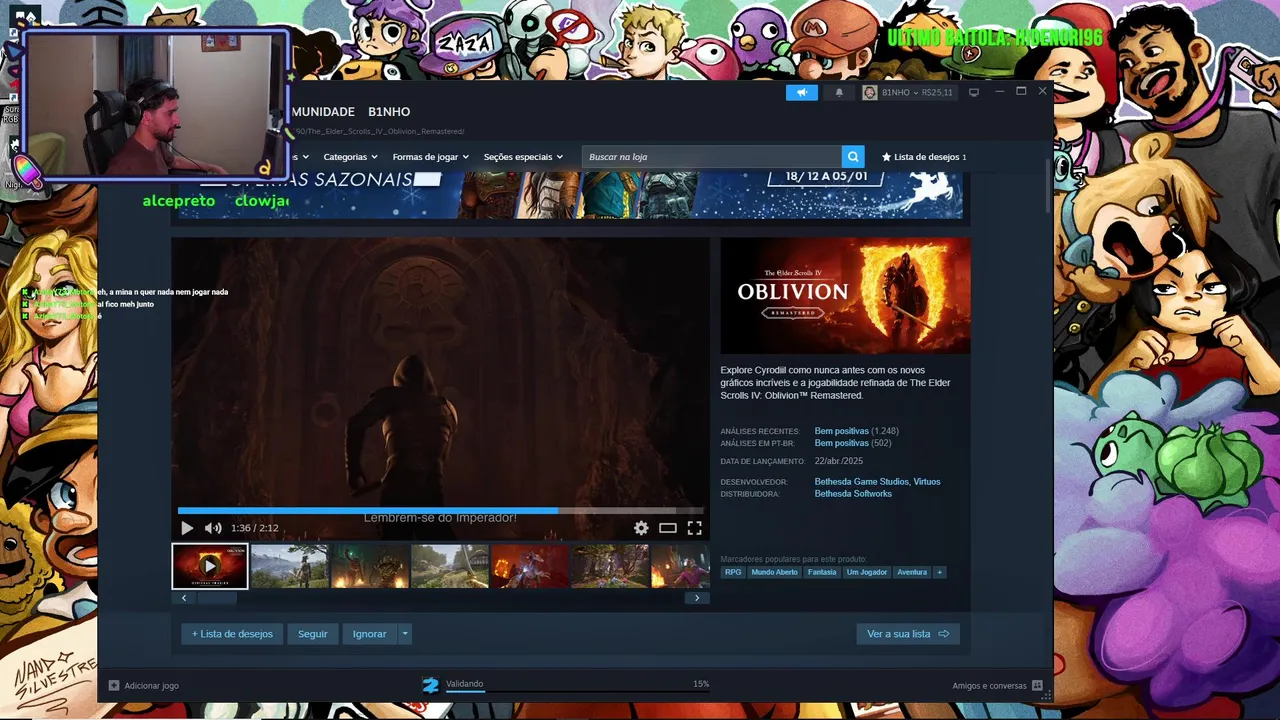Focus the Buscar na loja search field
This screenshot has width=1280, height=720.
[711, 157]
